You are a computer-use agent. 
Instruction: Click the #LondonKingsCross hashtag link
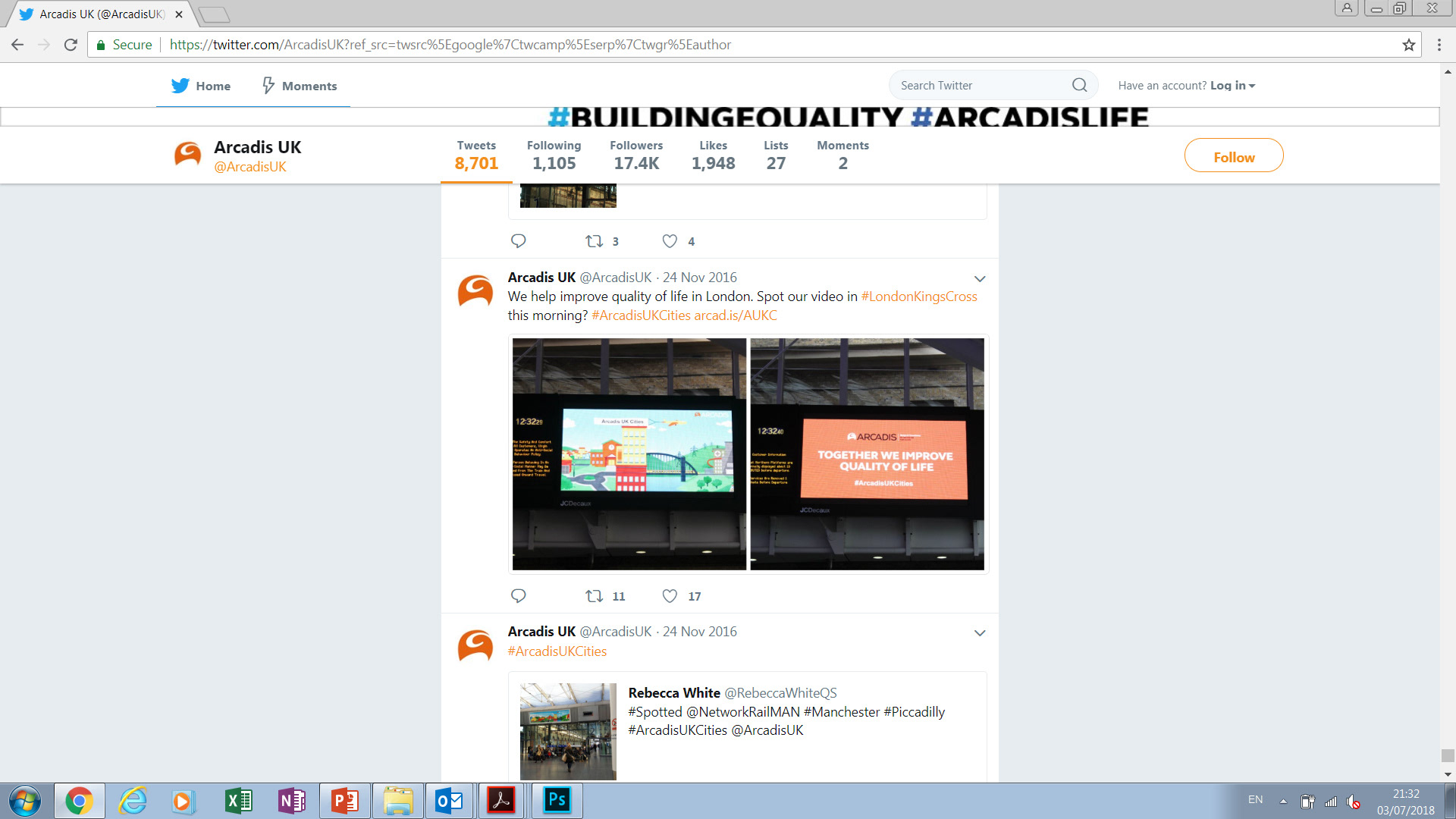tap(919, 297)
